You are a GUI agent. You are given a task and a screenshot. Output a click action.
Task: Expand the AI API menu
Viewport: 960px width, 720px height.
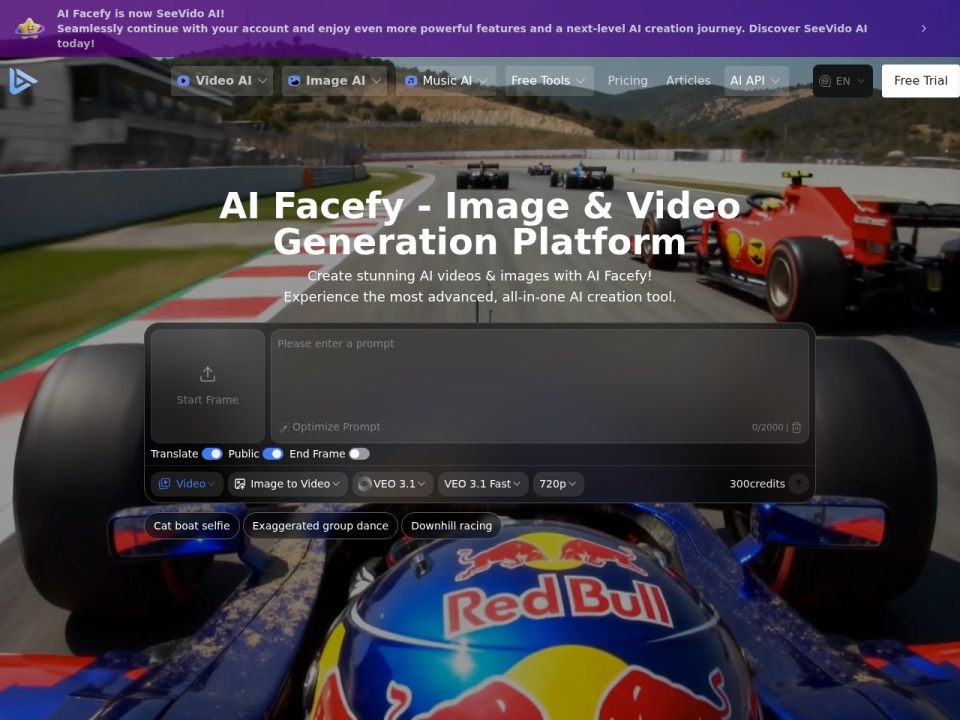[x=756, y=81]
